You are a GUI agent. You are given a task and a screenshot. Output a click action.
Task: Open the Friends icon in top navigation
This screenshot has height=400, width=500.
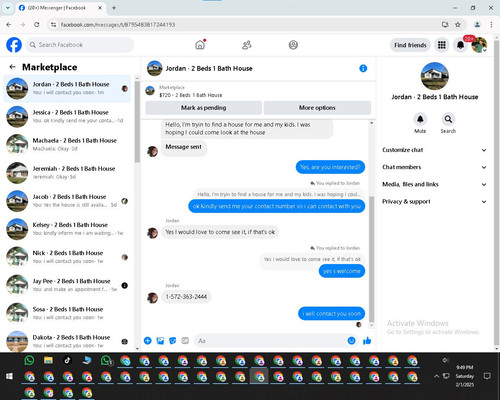(247, 45)
